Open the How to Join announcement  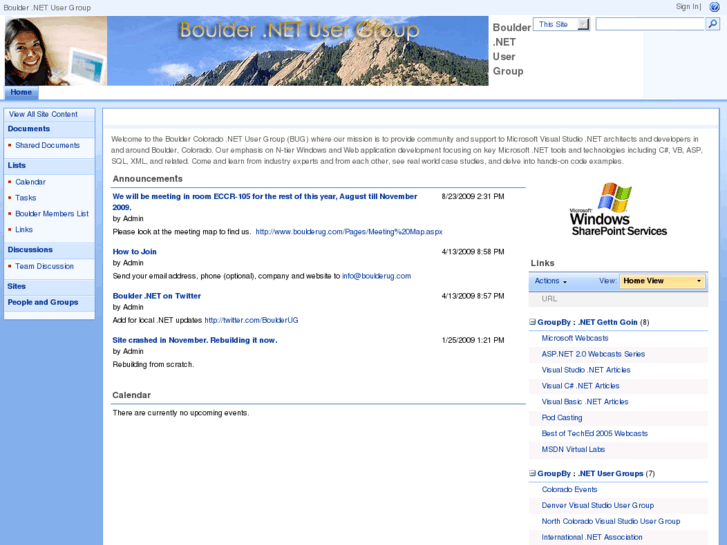(134, 251)
